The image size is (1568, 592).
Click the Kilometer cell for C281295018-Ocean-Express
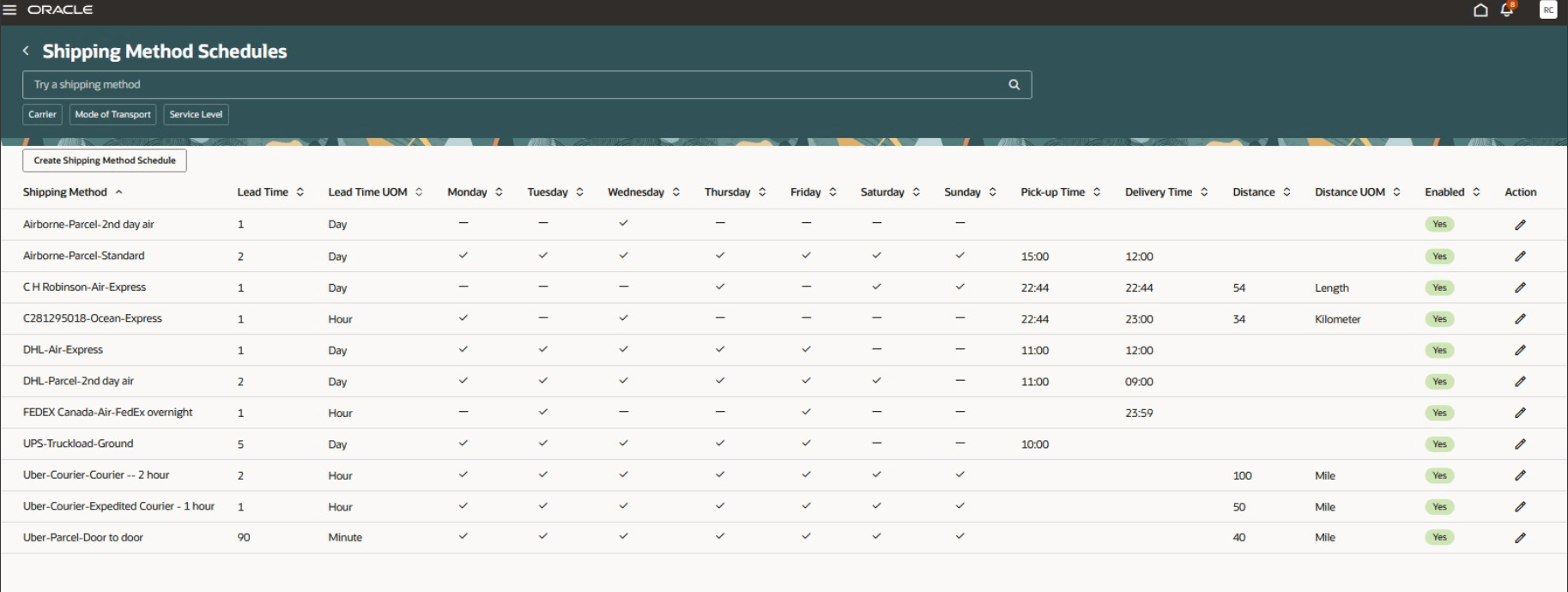tap(1338, 319)
